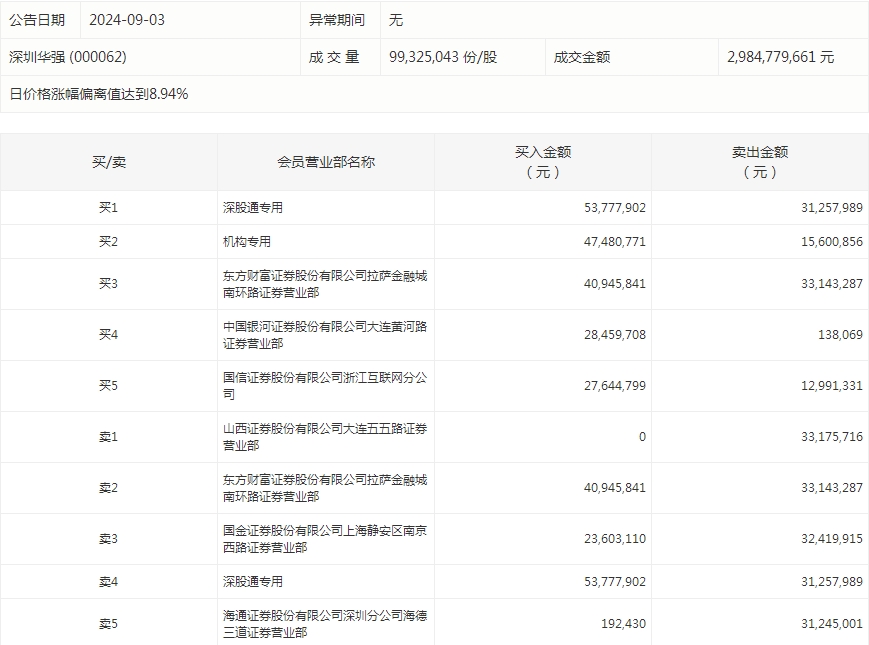Click the 买/卖 column header
The height and width of the screenshot is (645, 869).
coord(108,162)
